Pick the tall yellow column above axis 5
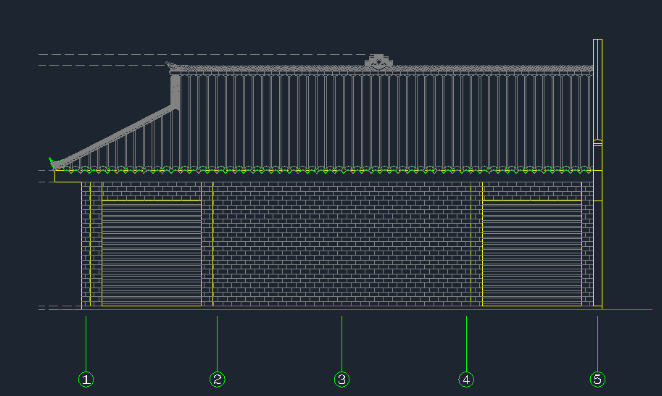 tap(598, 173)
